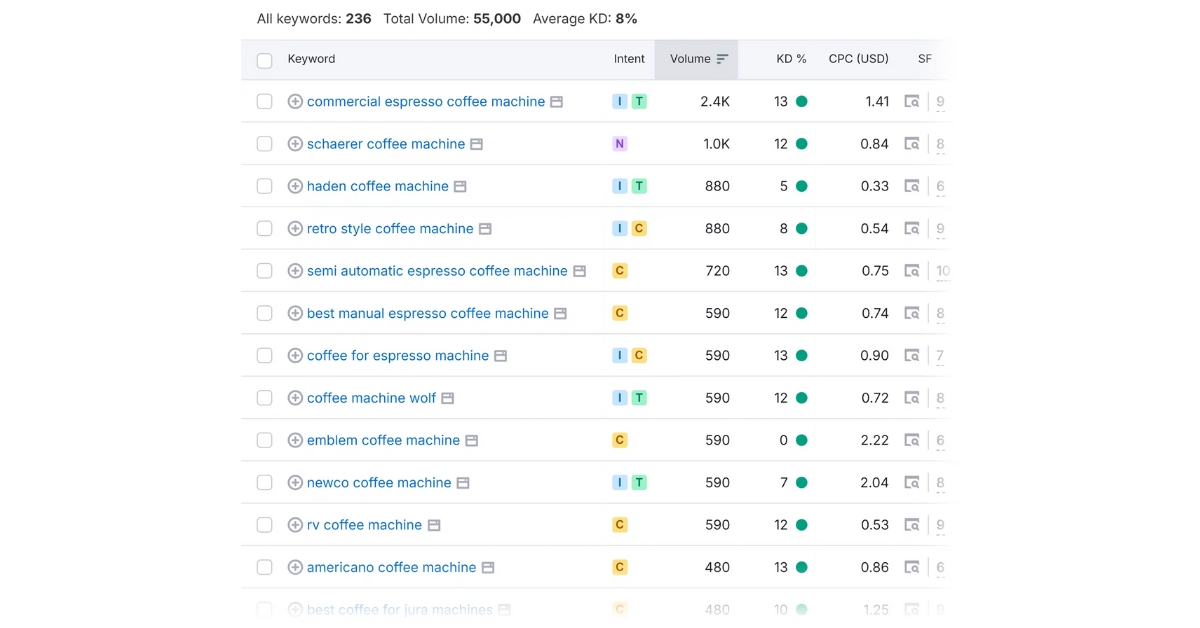Tick checkbox for 'coffee machine wolf'
This screenshot has width=1200, height=628.
tap(265, 398)
